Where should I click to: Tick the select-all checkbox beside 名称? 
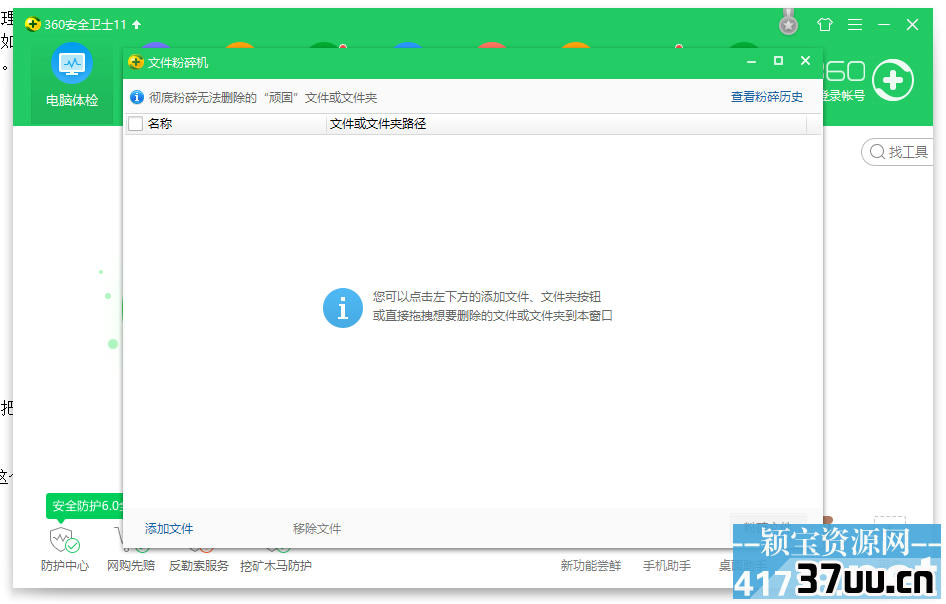(136, 124)
